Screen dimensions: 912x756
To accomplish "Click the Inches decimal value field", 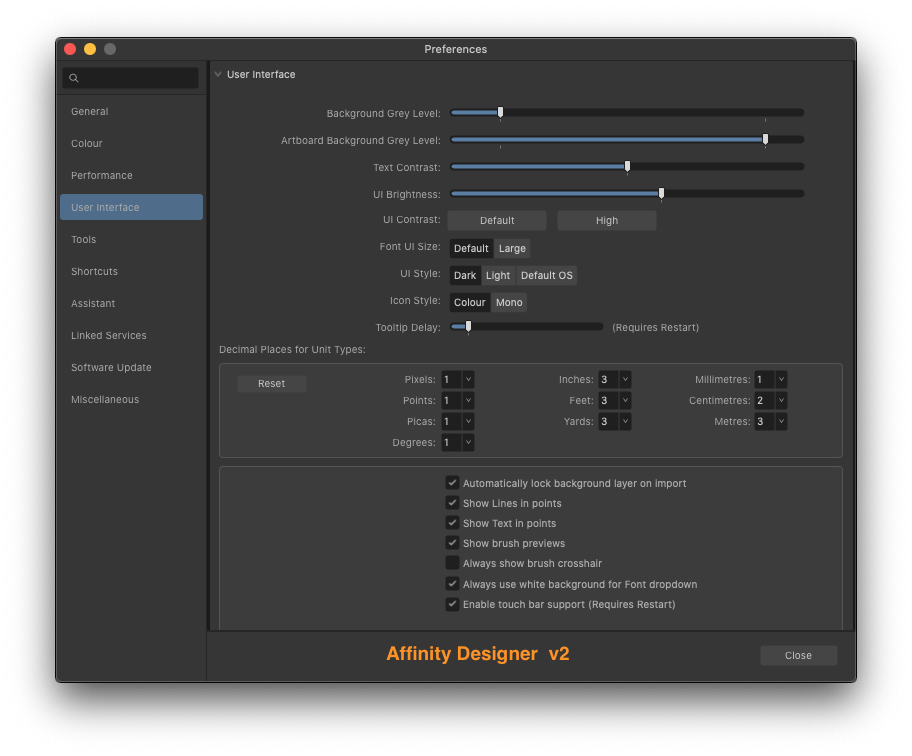I will coord(608,379).
